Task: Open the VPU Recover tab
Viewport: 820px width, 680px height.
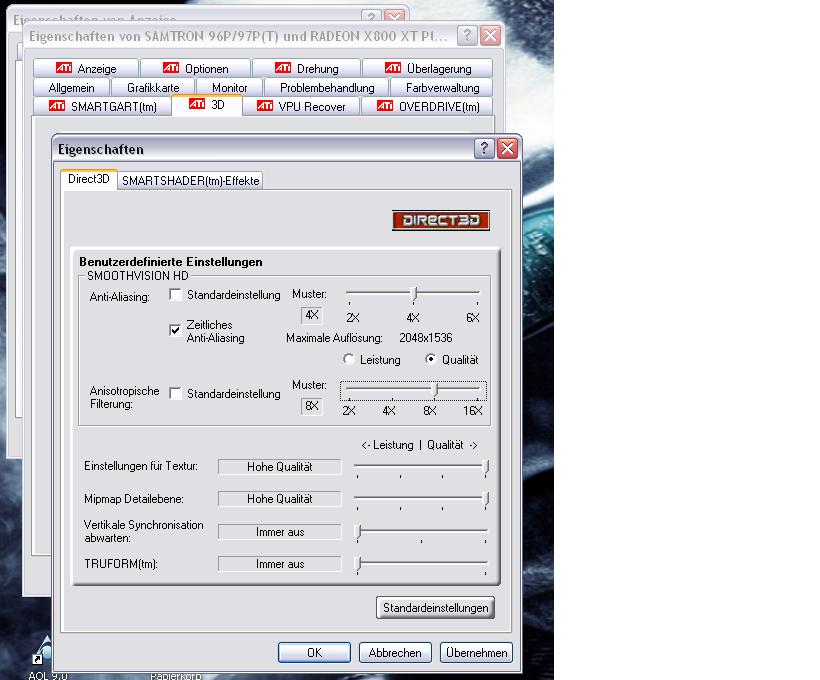Action: point(301,106)
